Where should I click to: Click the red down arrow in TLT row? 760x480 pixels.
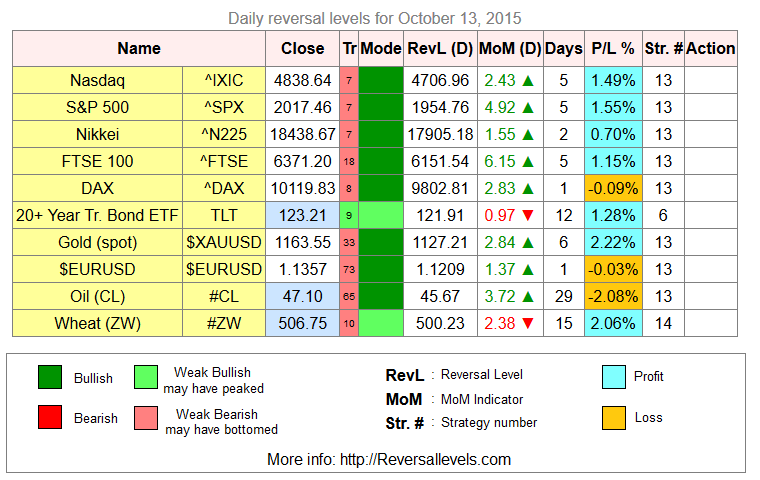[528, 215]
